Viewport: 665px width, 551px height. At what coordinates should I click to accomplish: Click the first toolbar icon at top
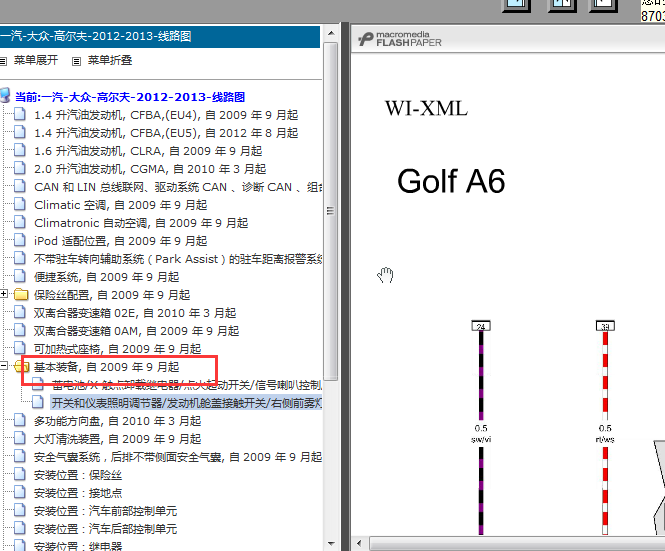[x=516, y=5]
